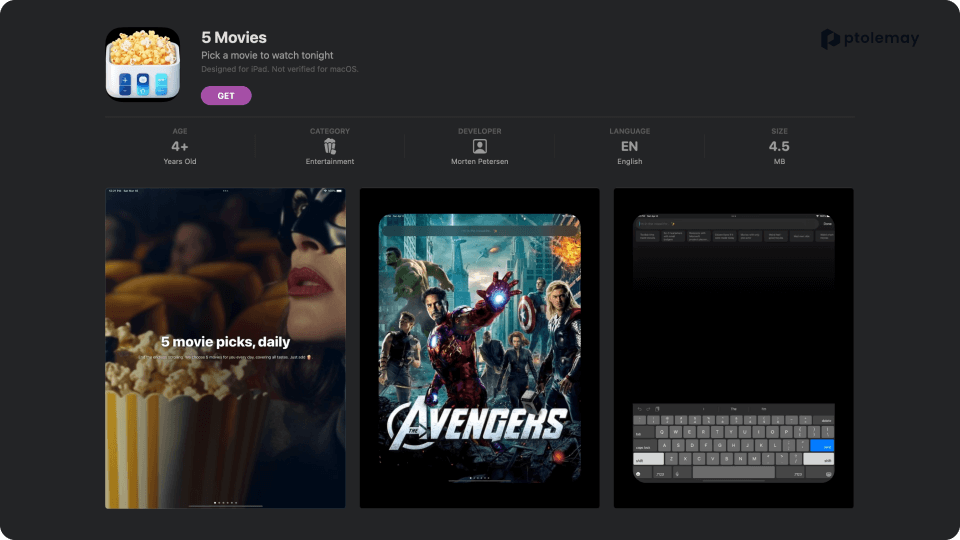
Task: Click the 'English' language label
Action: point(629,162)
